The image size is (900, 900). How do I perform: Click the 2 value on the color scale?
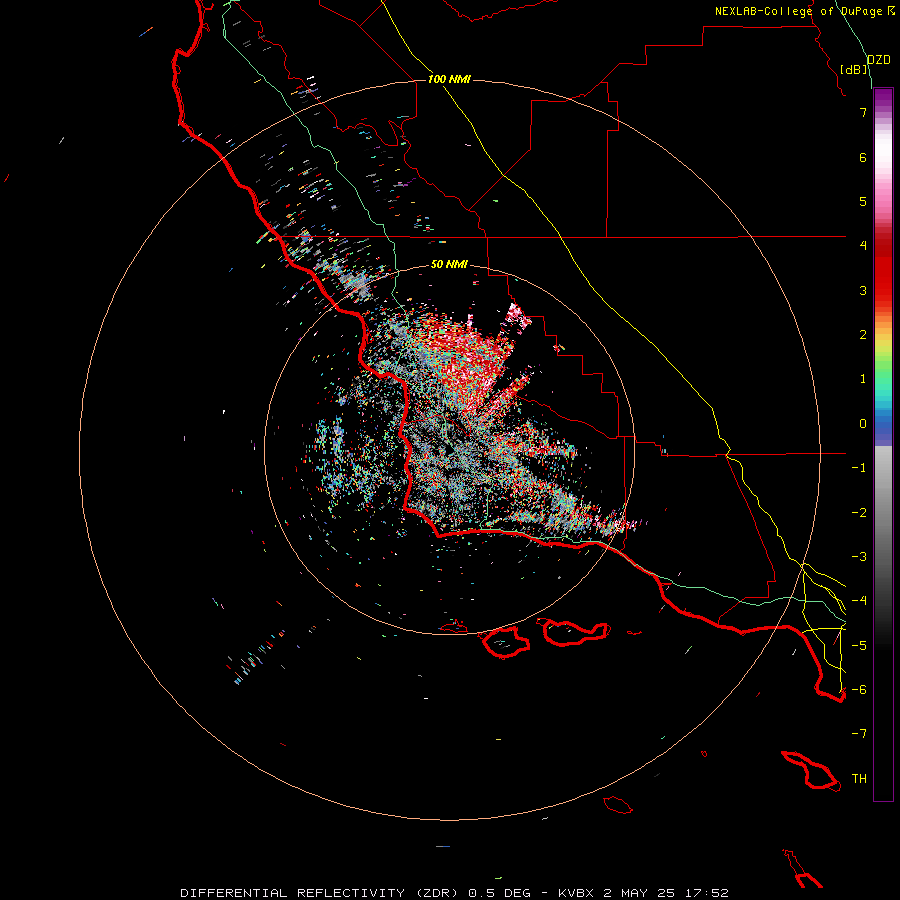tap(863, 335)
